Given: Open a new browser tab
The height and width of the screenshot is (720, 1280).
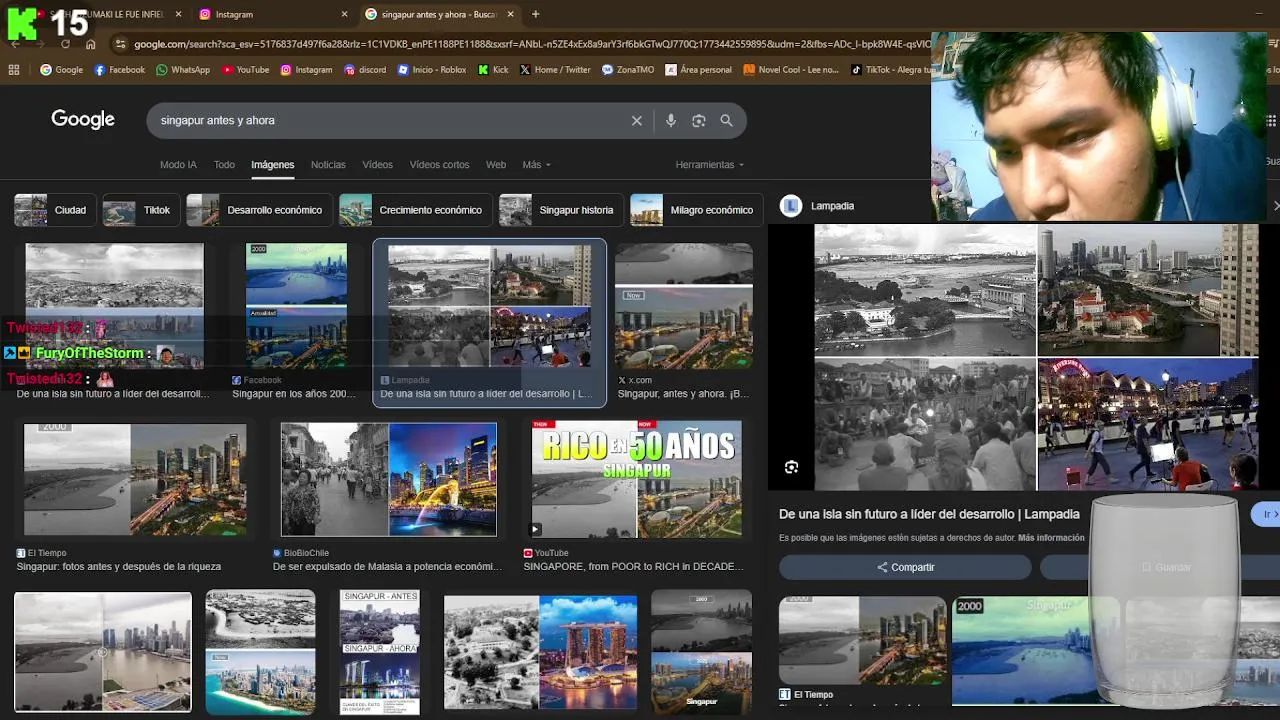Looking at the screenshot, I should pos(535,14).
